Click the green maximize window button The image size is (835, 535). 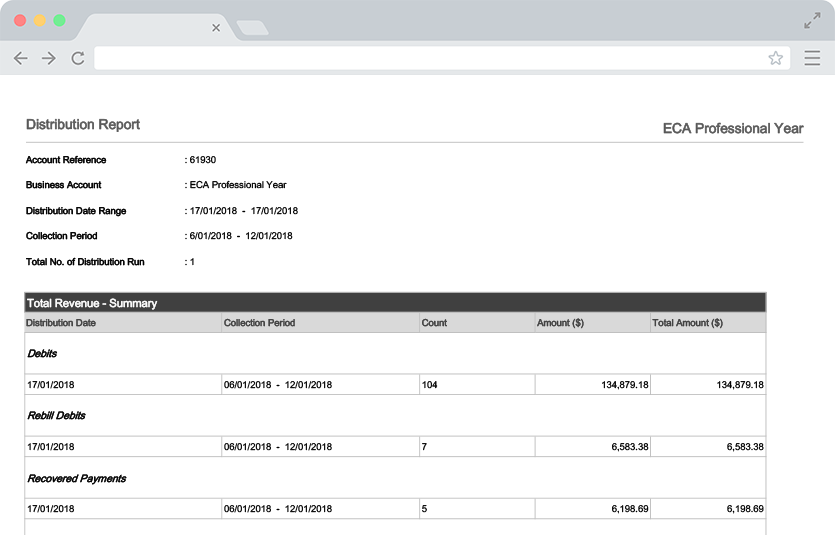point(60,20)
